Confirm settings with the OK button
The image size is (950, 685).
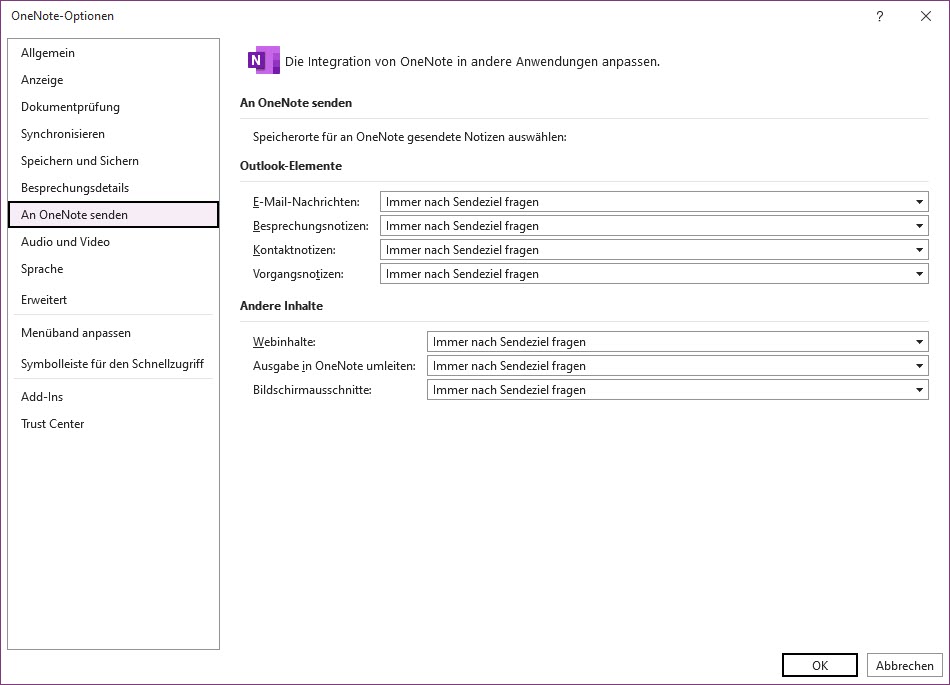coord(819,665)
